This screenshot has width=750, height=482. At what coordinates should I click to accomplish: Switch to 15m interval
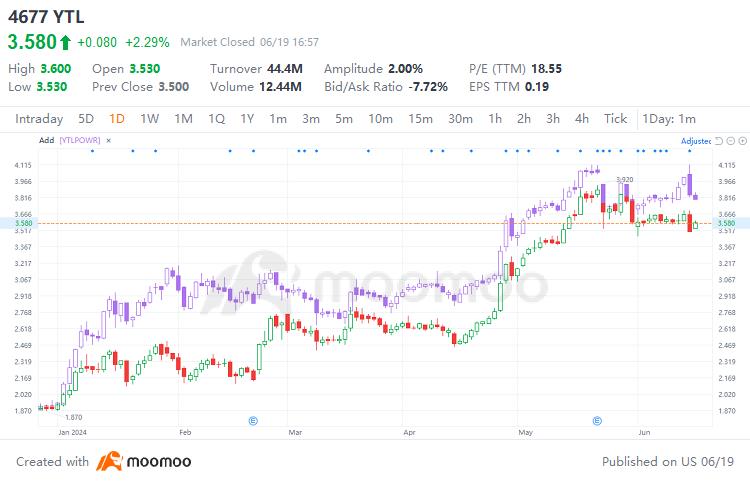coord(420,119)
